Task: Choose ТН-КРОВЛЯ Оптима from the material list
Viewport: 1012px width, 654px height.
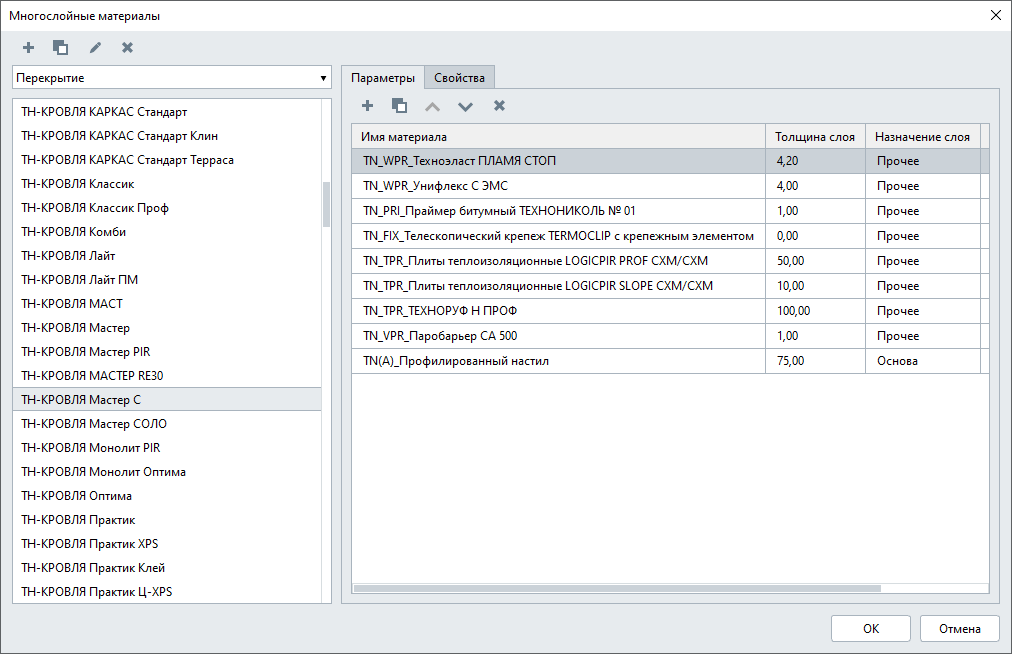Action: pos(76,496)
